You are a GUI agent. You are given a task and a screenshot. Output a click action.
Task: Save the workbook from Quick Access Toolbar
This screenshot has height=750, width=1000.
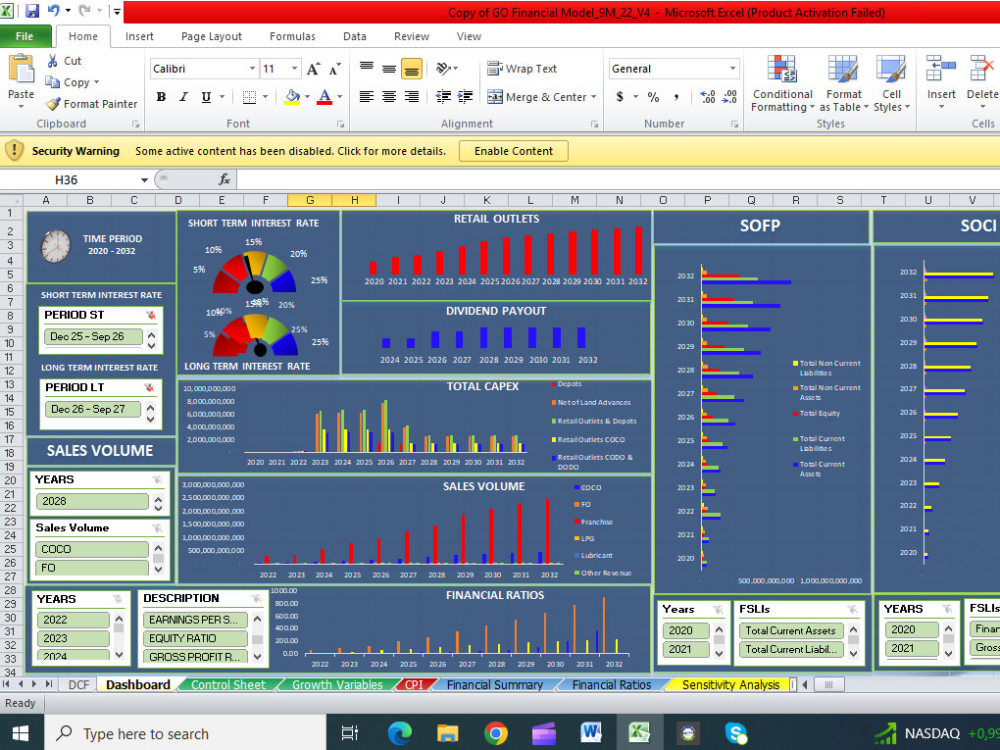click(x=32, y=11)
